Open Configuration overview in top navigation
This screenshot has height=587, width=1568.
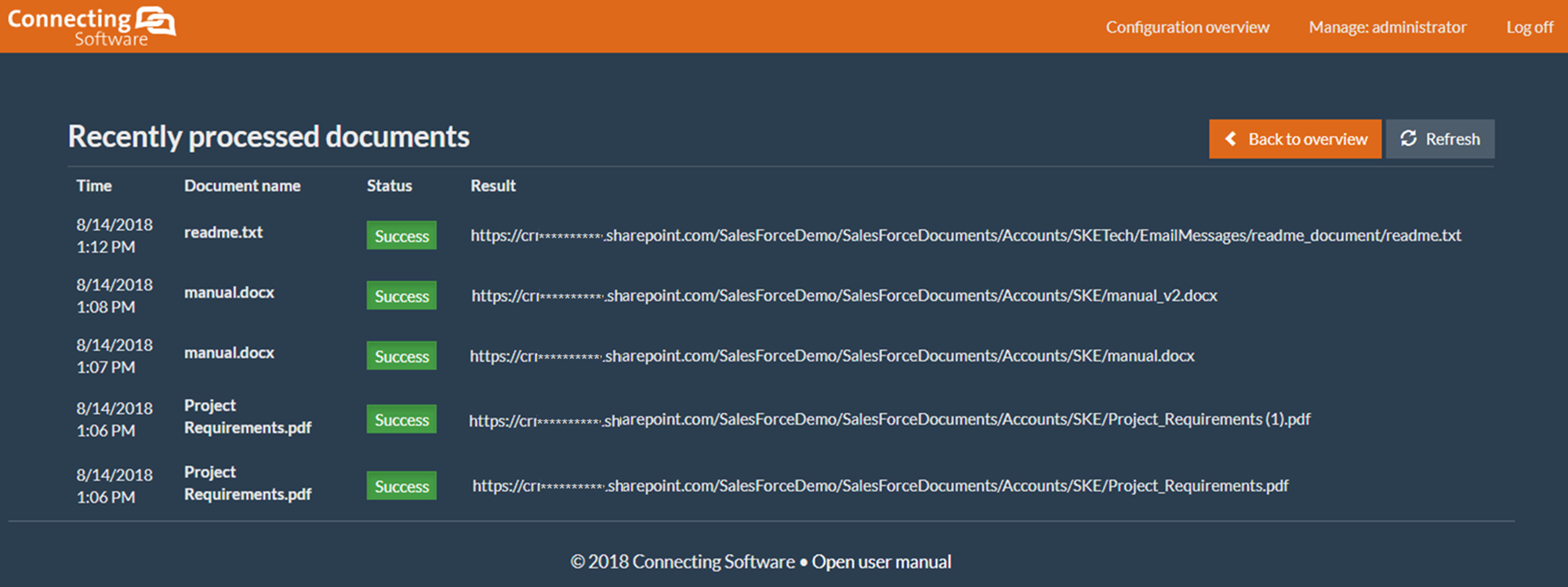click(1187, 27)
